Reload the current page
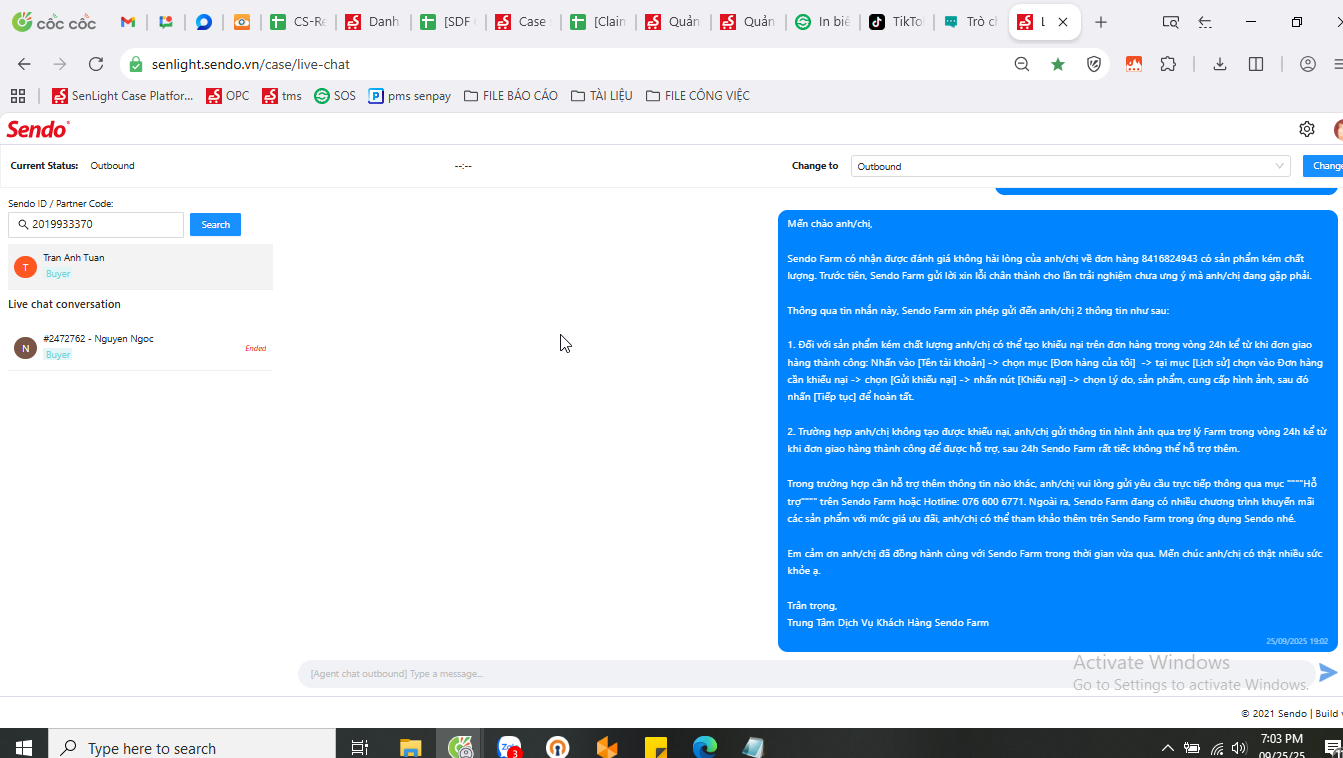Image resolution: width=1343 pixels, height=758 pixels. click(96, 64)
